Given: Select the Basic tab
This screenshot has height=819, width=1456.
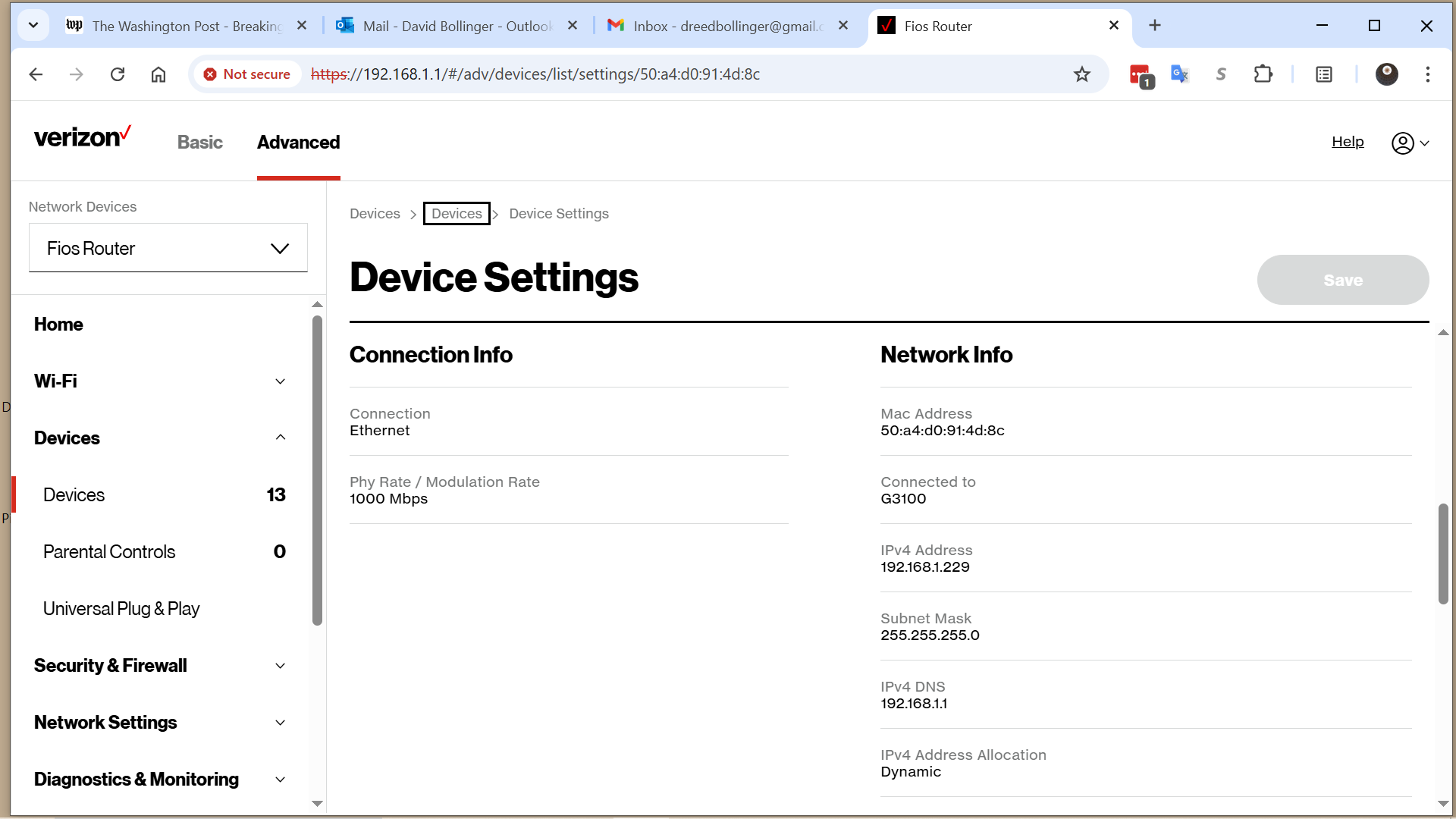Looking at the screenshot, I should tap(200, 142).
